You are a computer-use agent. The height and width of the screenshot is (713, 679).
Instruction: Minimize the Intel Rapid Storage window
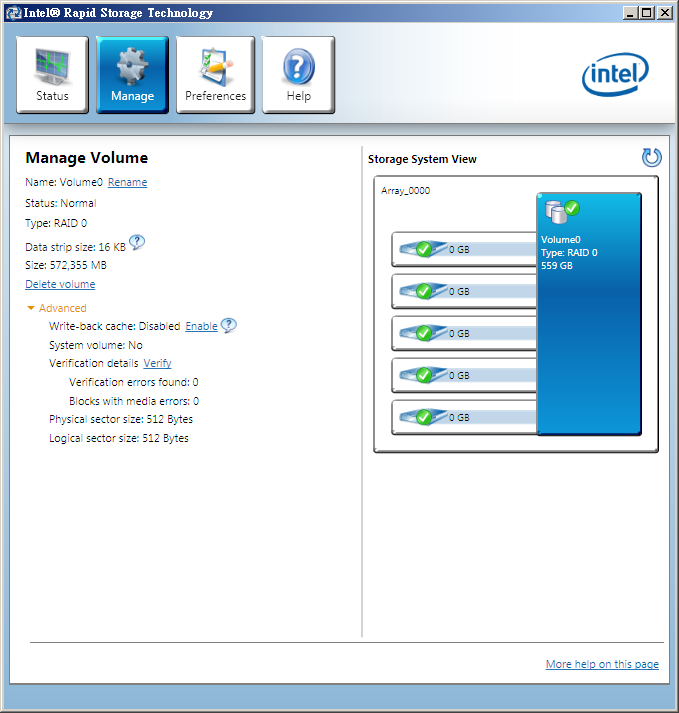tap(630, 13)
